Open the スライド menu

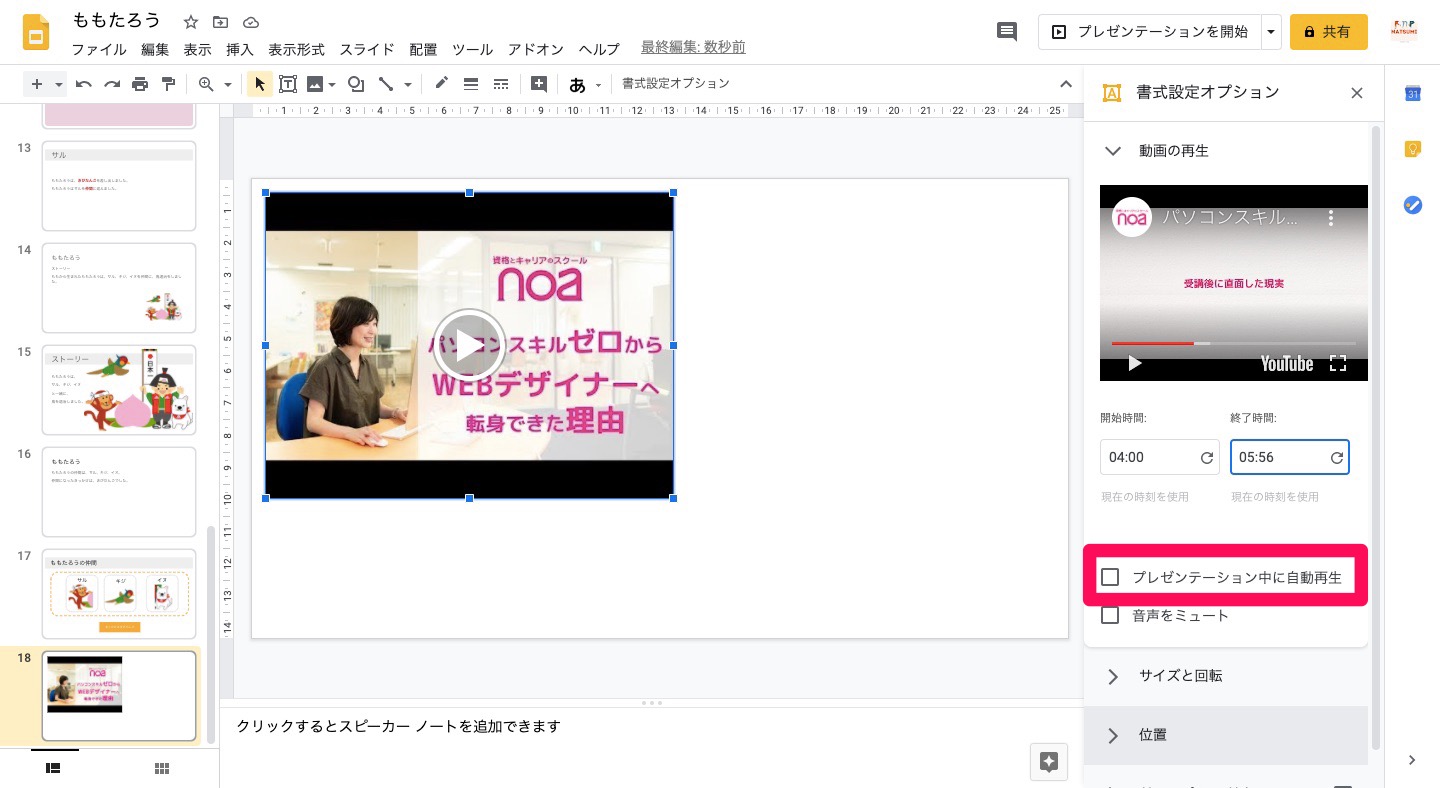[367, 49]
